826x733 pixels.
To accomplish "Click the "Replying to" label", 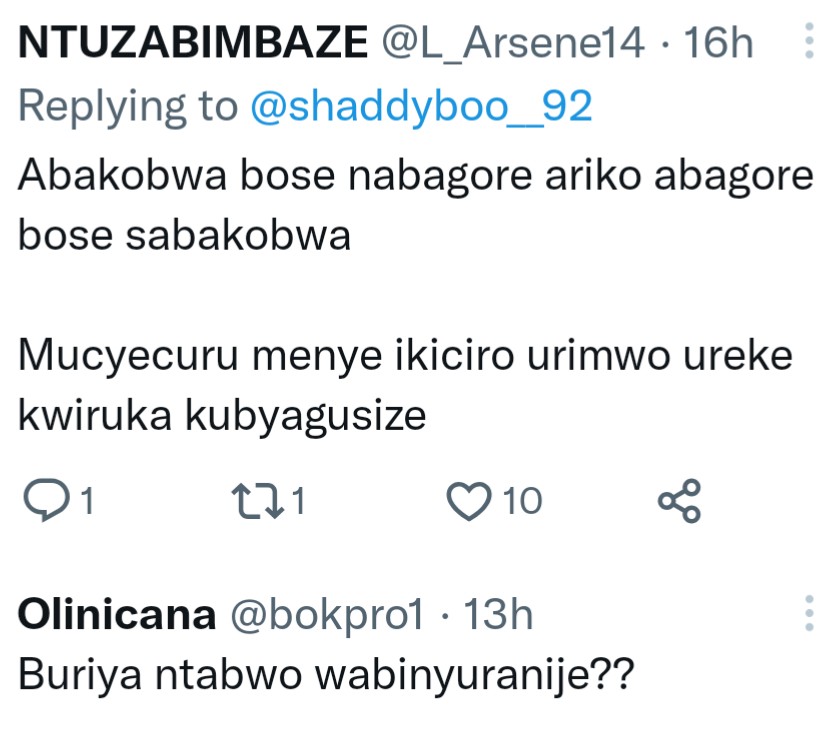I will (x=128, y=107).
